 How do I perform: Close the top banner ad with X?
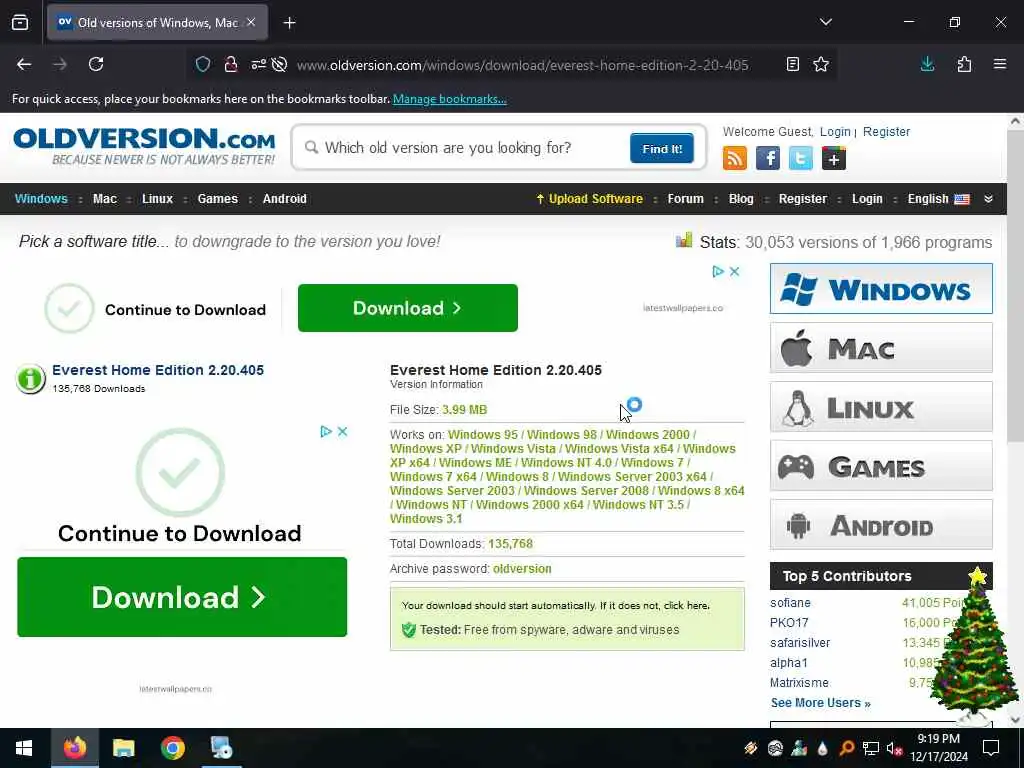[x=734, y=271]
